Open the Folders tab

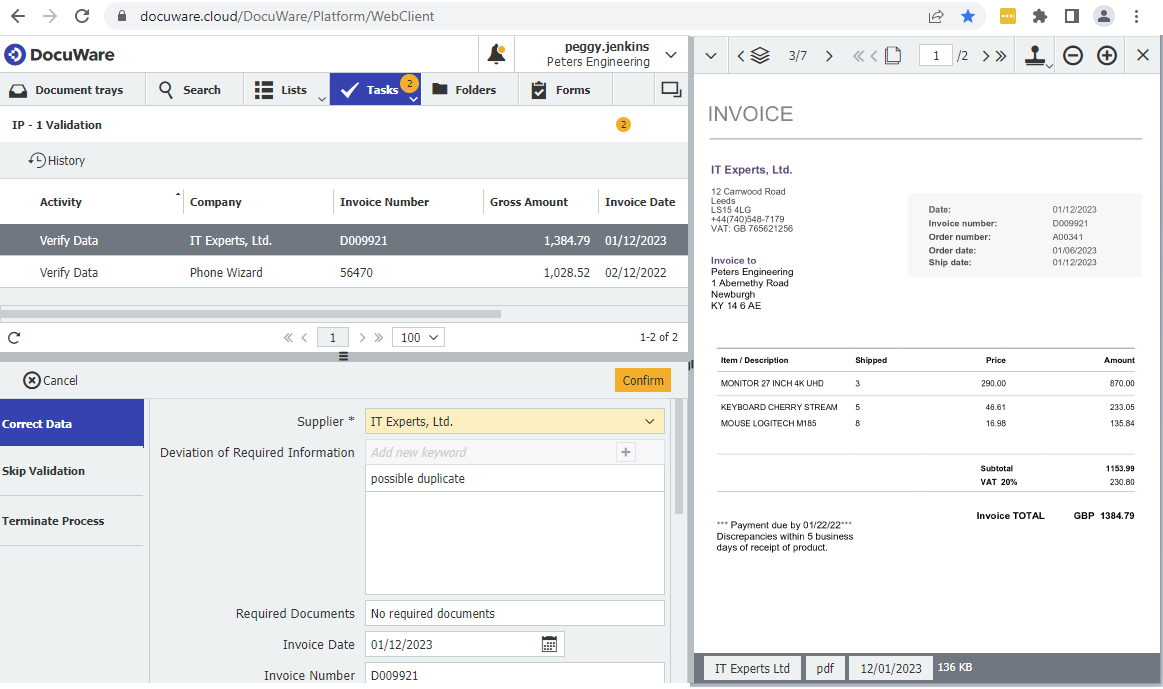pyautogui.click(x=464, y=90)
